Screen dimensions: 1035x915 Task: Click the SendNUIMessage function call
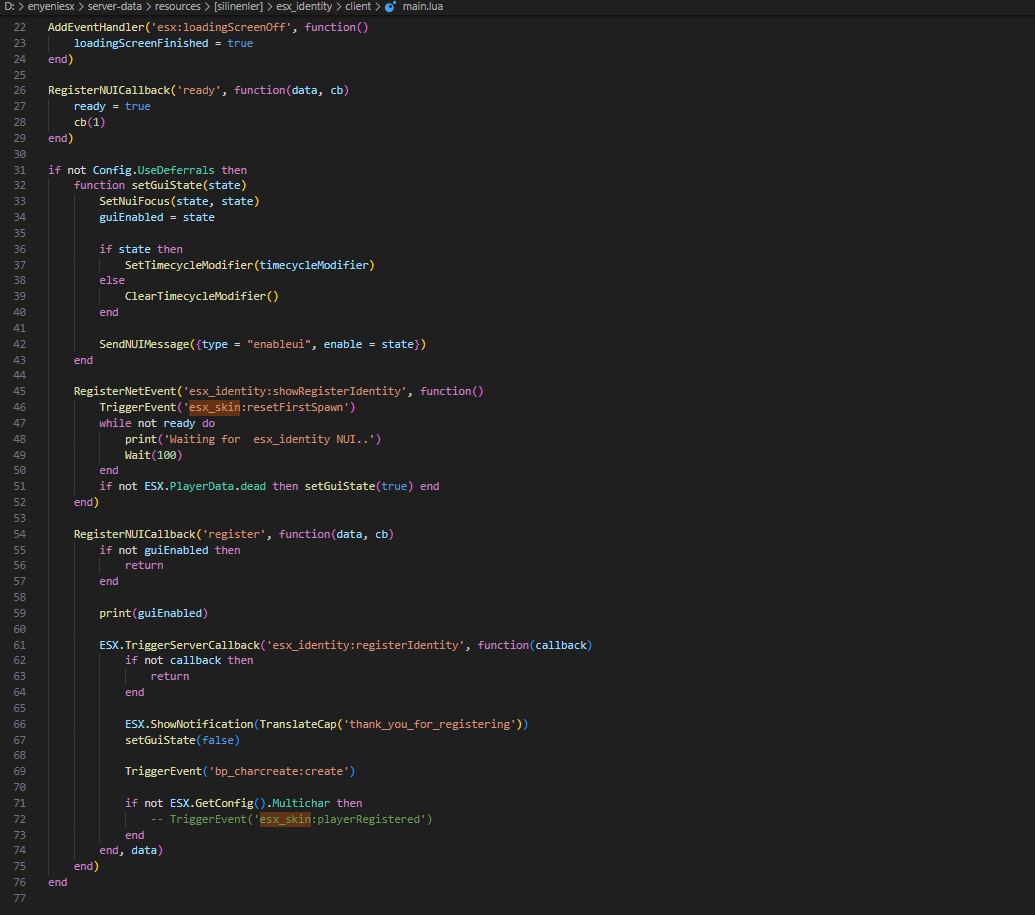point(147,344)
